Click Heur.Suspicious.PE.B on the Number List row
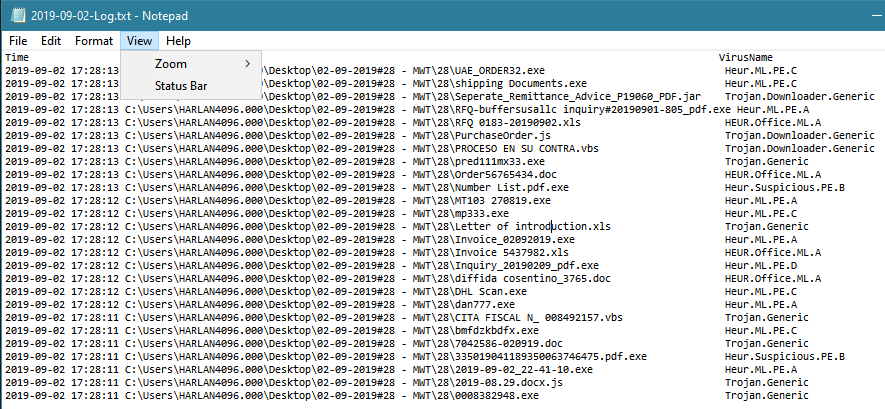This screenshot has height=409, width=885. [785, 187]
